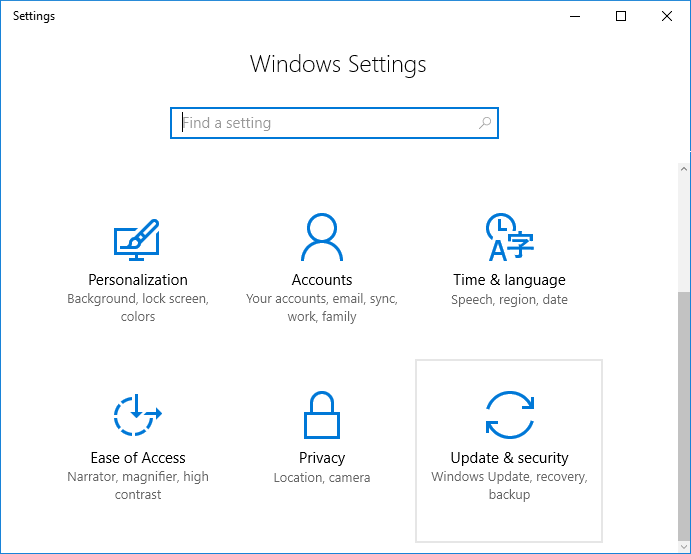This screenshot has width=691, height=554.
Task: Click 'Location, camera' description
Action: point(322,478)
